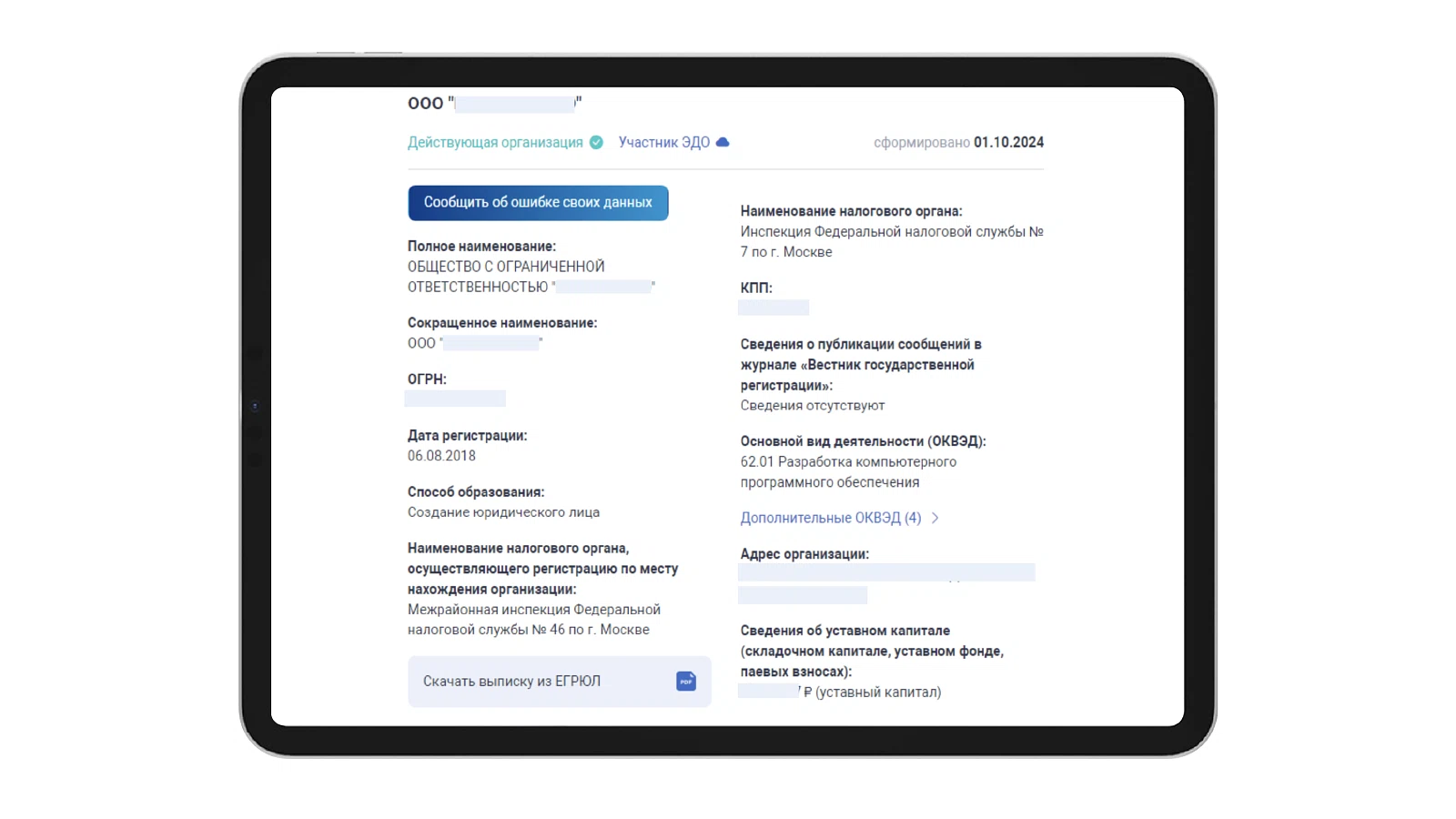This screenshot has width=1456, height=819.
Task: Click the Способ образования: label
Action: pos(476,492)
